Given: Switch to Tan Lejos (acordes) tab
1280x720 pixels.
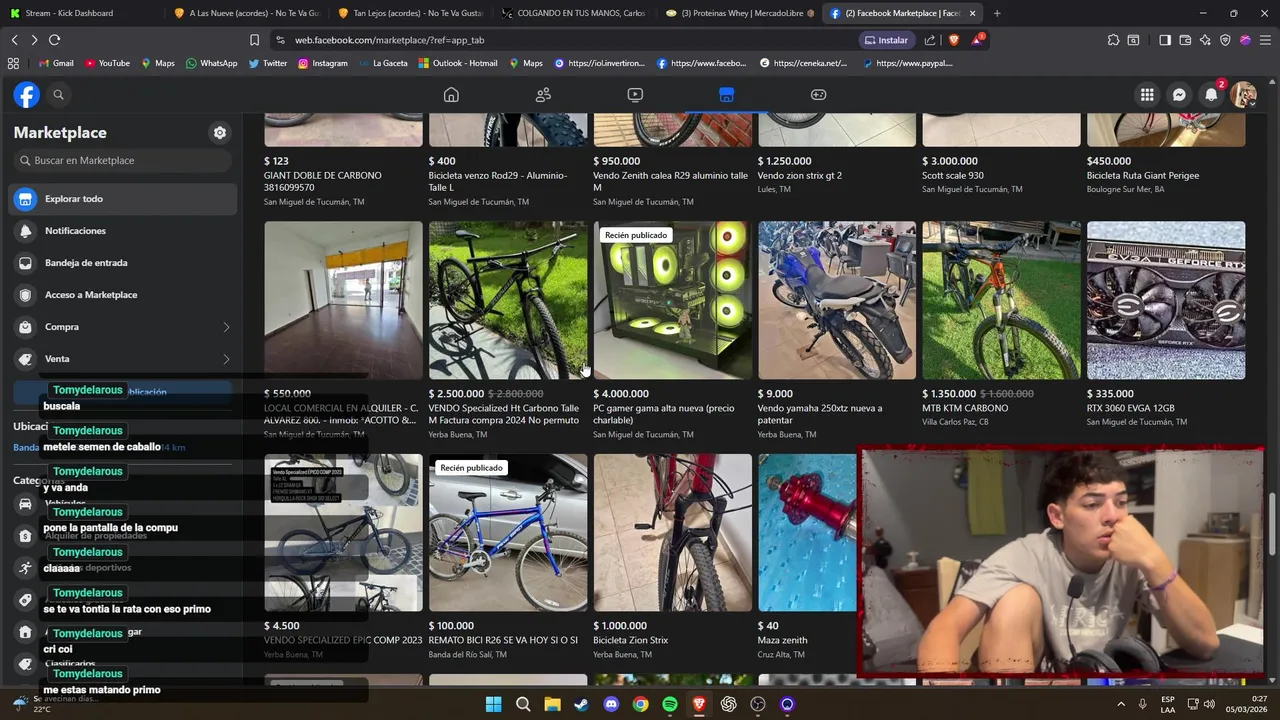Looking at the screenshot, I should click(x=410, y=13).
